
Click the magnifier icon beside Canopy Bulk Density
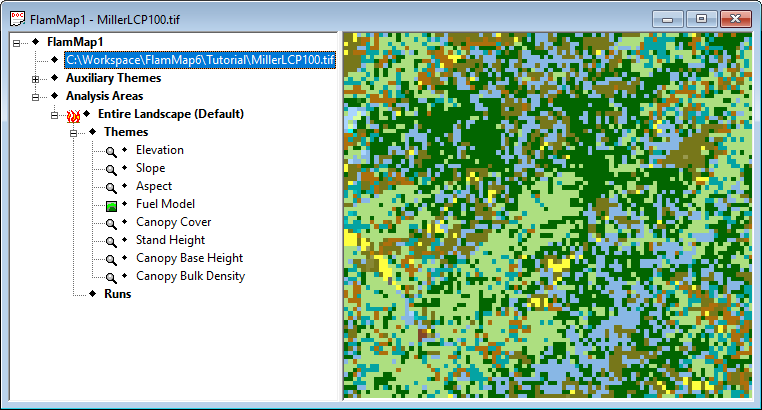(x=111, y=278)
